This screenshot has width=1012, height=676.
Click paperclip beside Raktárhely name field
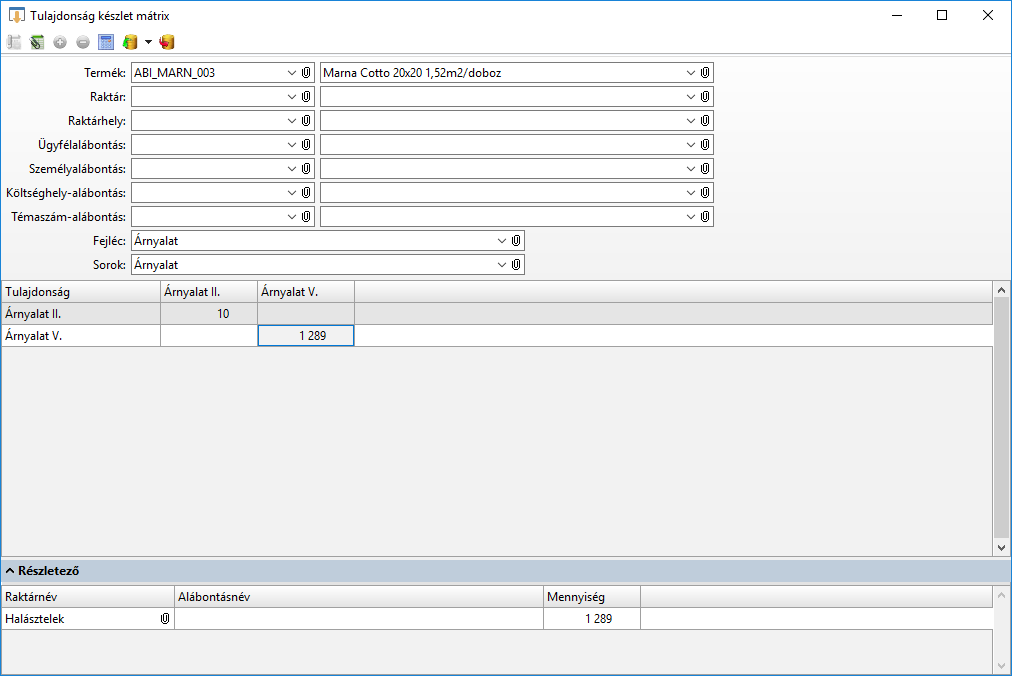[705, 121]
